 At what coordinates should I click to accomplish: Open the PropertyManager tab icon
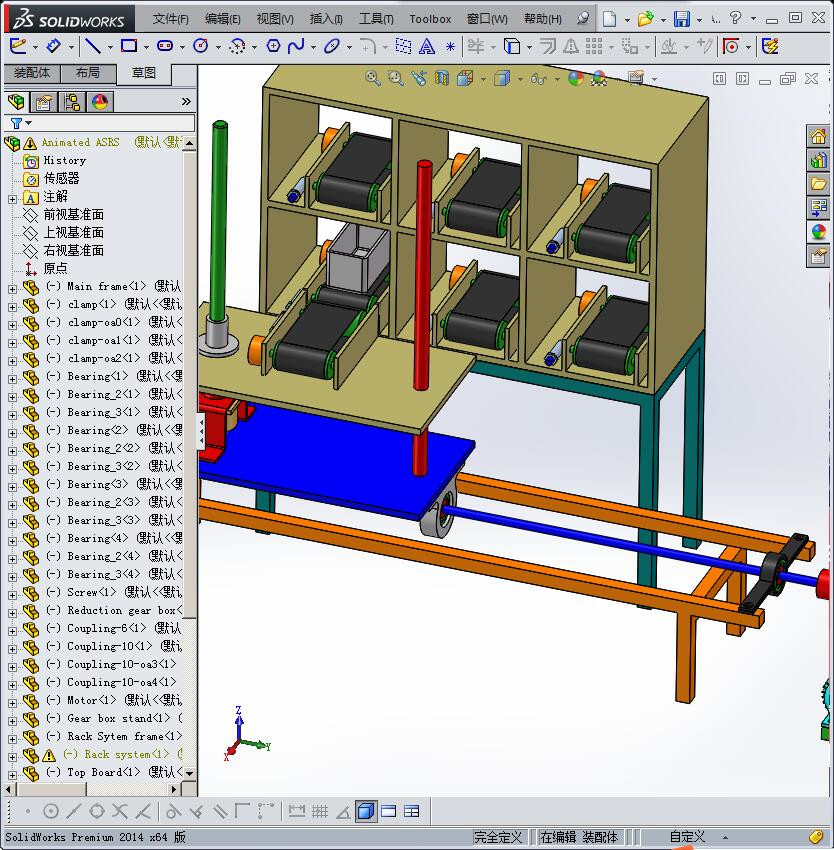pos(44,101)
